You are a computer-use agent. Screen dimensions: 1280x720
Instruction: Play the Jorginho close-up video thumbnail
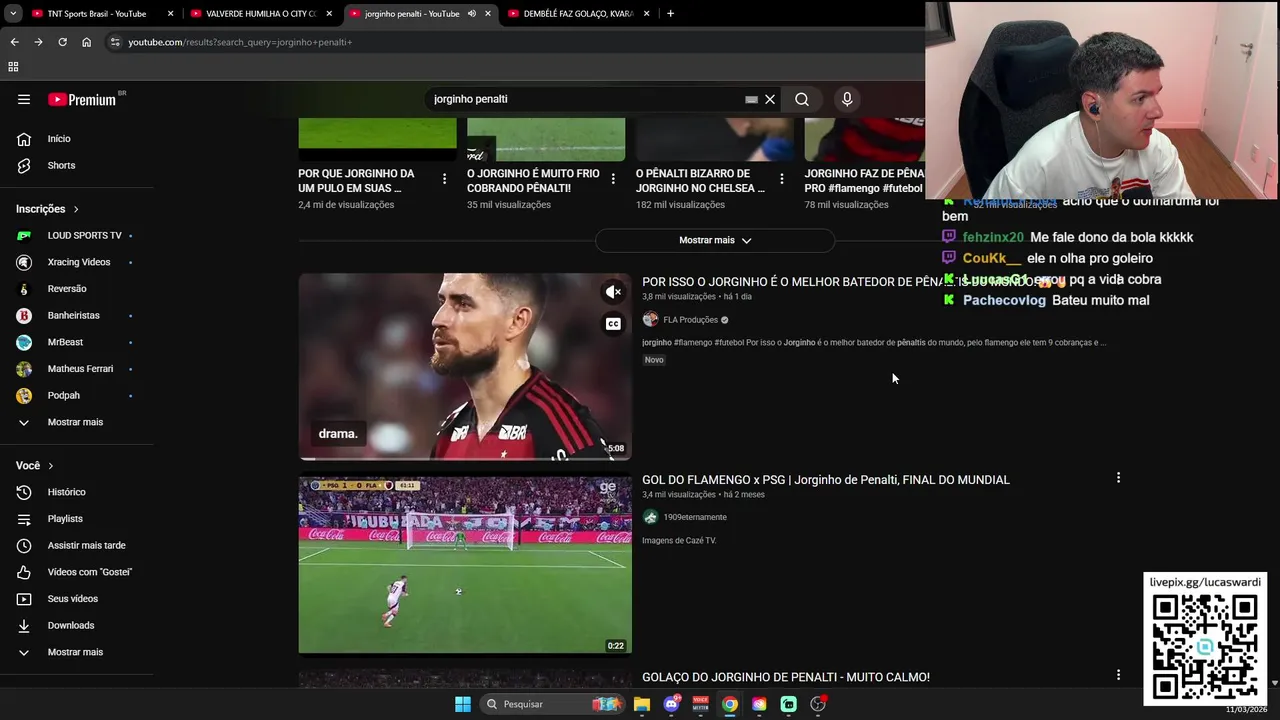465,366
